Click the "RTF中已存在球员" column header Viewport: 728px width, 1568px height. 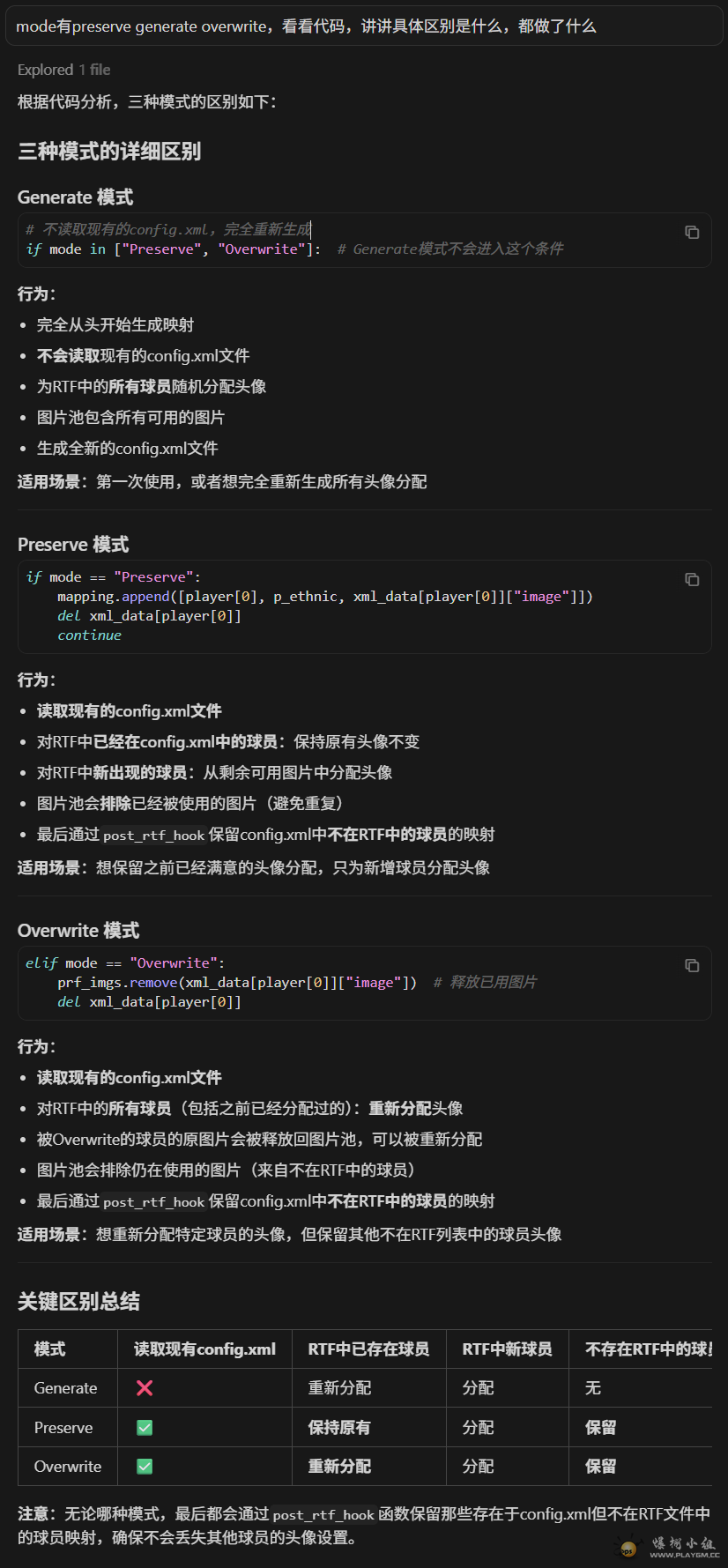tap(368, 1349)
